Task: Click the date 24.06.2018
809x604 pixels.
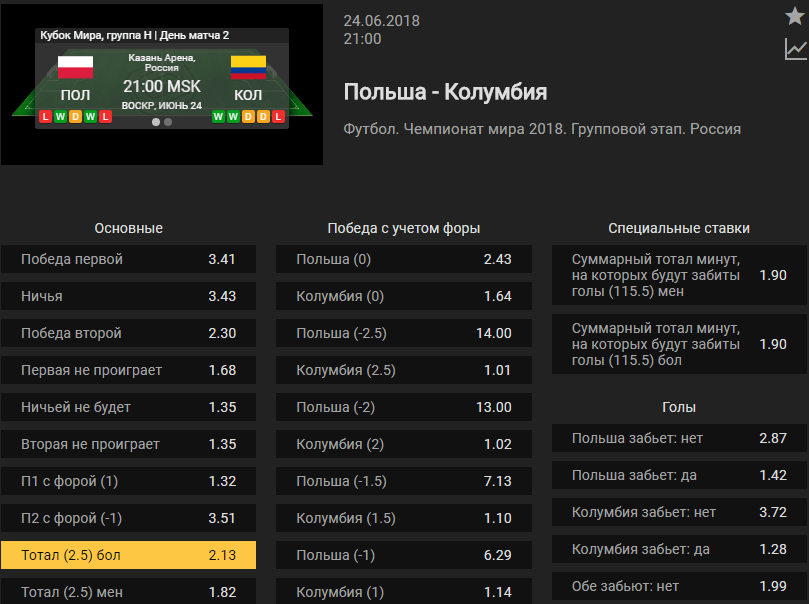Action: point(382,21)
